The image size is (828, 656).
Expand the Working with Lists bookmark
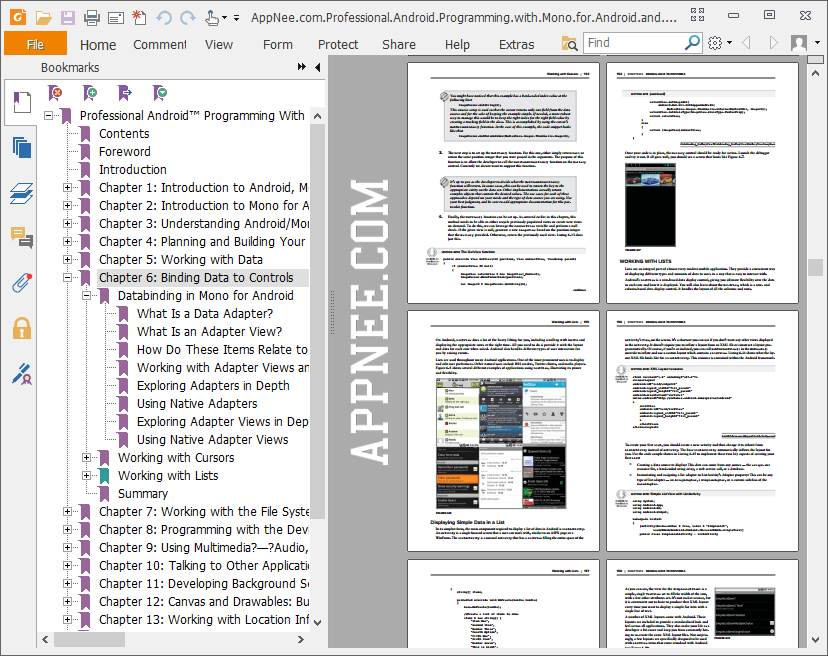[87, 475]
